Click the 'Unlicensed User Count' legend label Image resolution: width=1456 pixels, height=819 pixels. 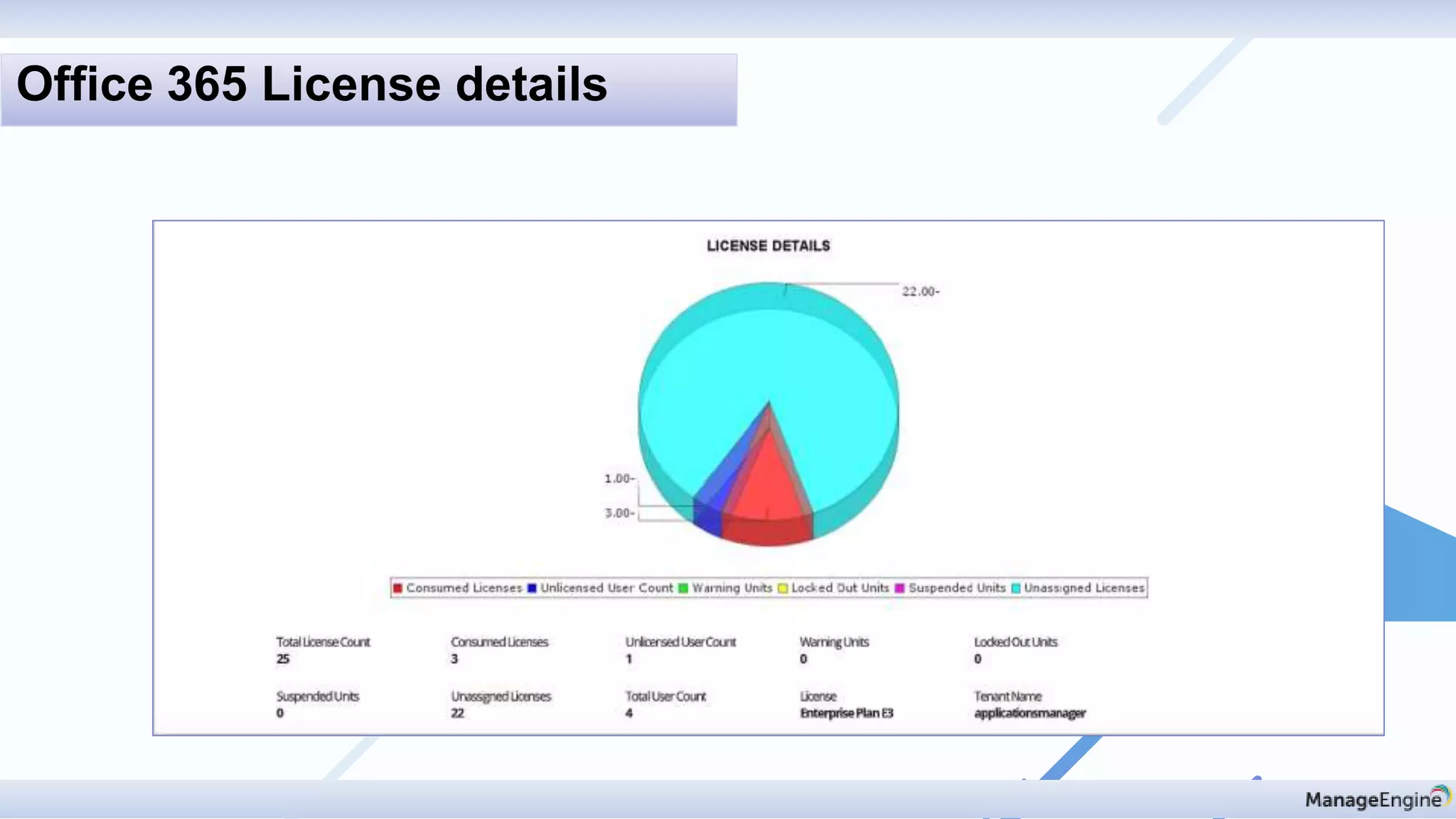[606, 588]
